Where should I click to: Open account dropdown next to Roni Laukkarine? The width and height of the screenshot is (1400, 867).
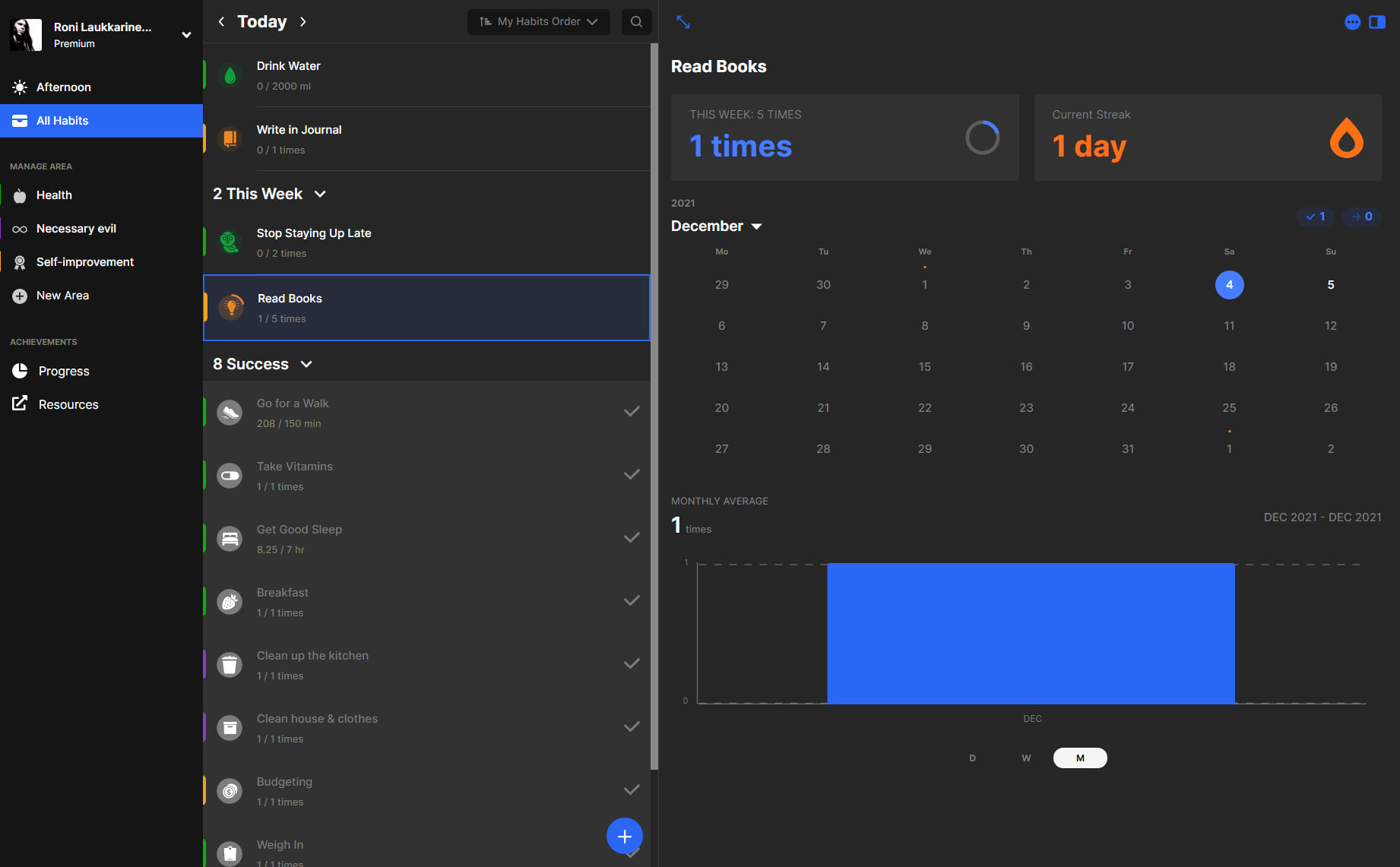click(186, 35)
